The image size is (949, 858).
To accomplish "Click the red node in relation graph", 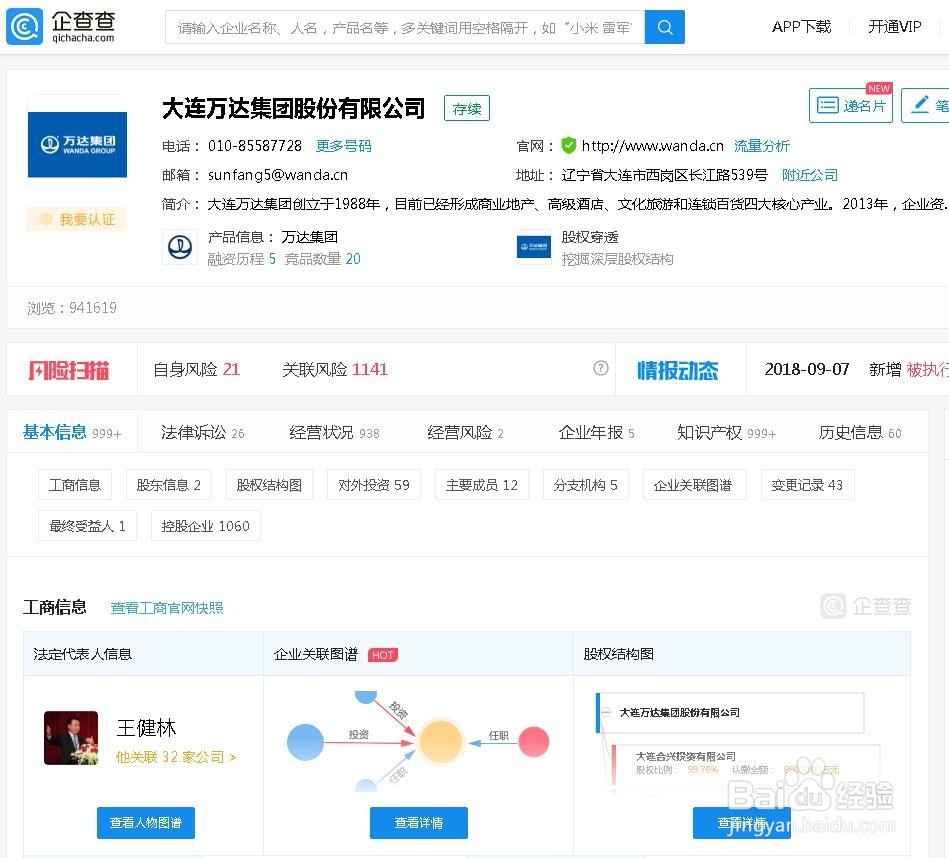I will point(534,742).
